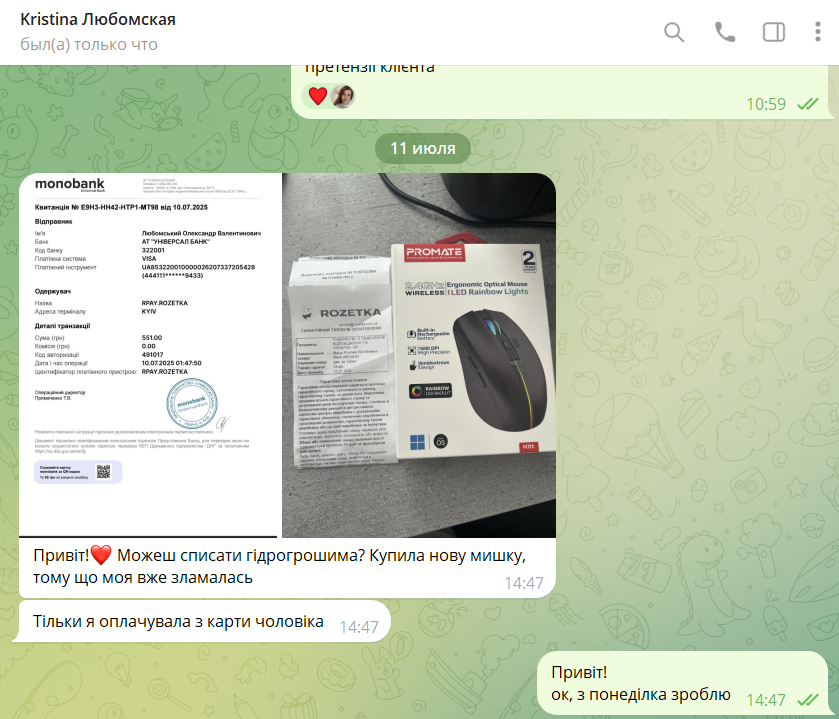Click the reactor's avatar beside the heart
The width and height of the screenshot is (839, 719).
(x=342, y=96)
